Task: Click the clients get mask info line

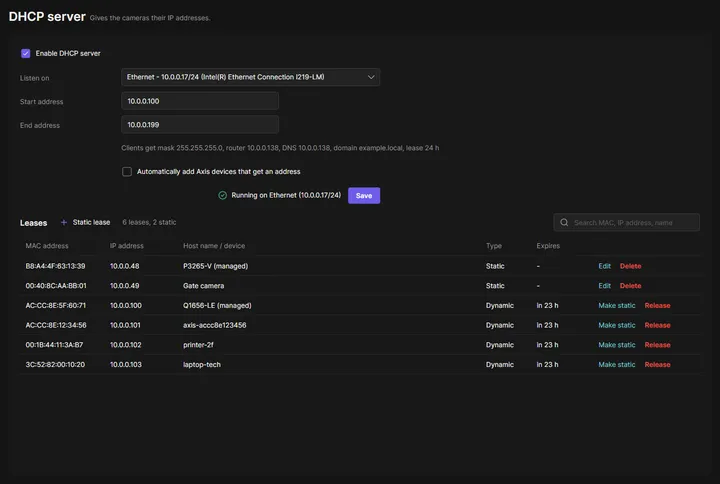Action: 280,148
